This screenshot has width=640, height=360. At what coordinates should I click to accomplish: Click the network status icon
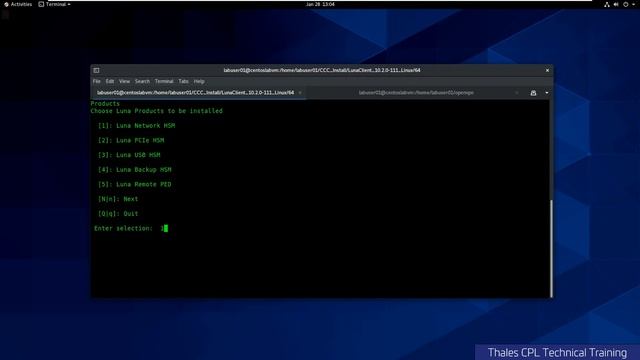coord(607,4)
